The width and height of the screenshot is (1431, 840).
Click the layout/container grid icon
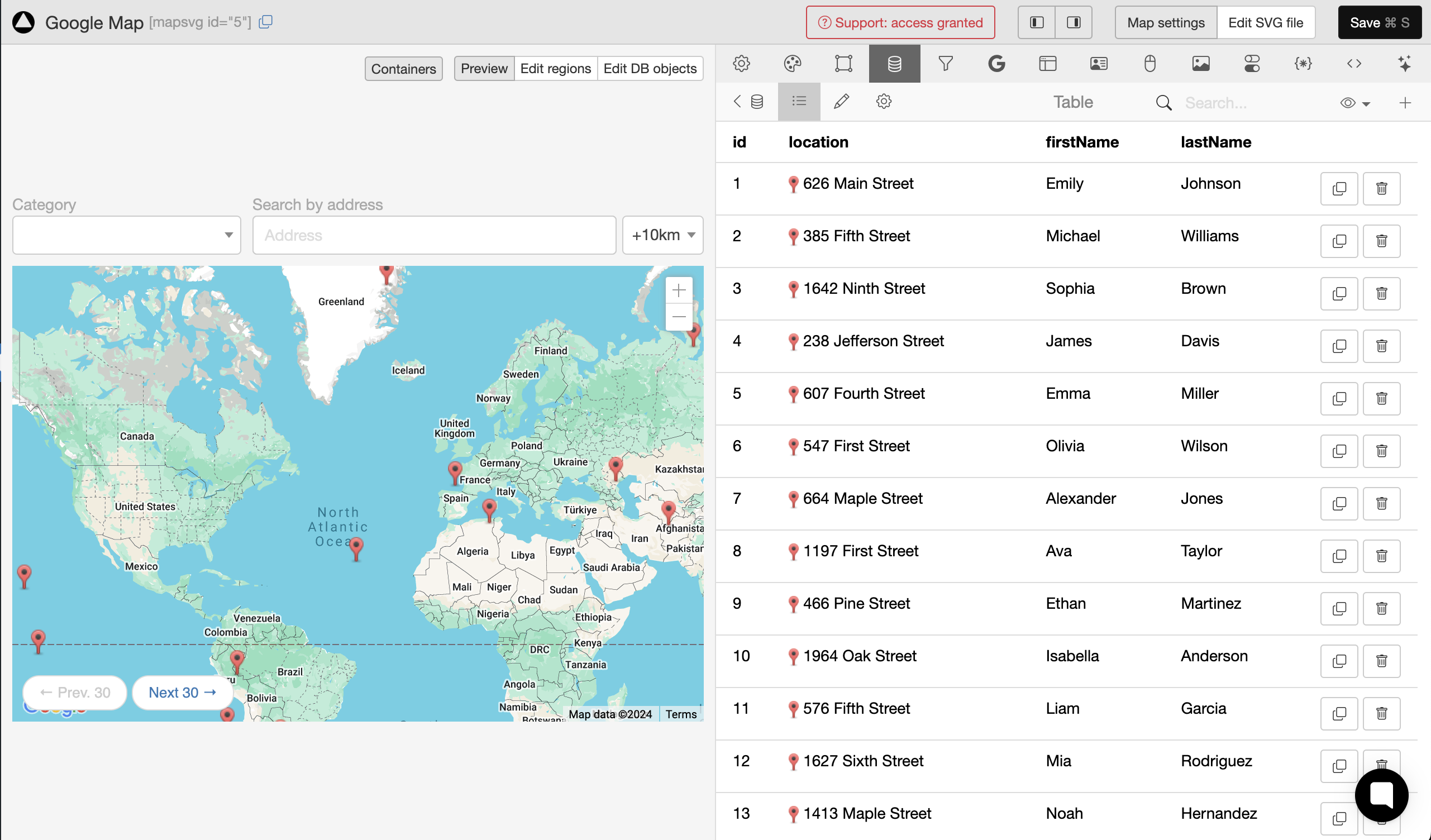pos(1047,64)
